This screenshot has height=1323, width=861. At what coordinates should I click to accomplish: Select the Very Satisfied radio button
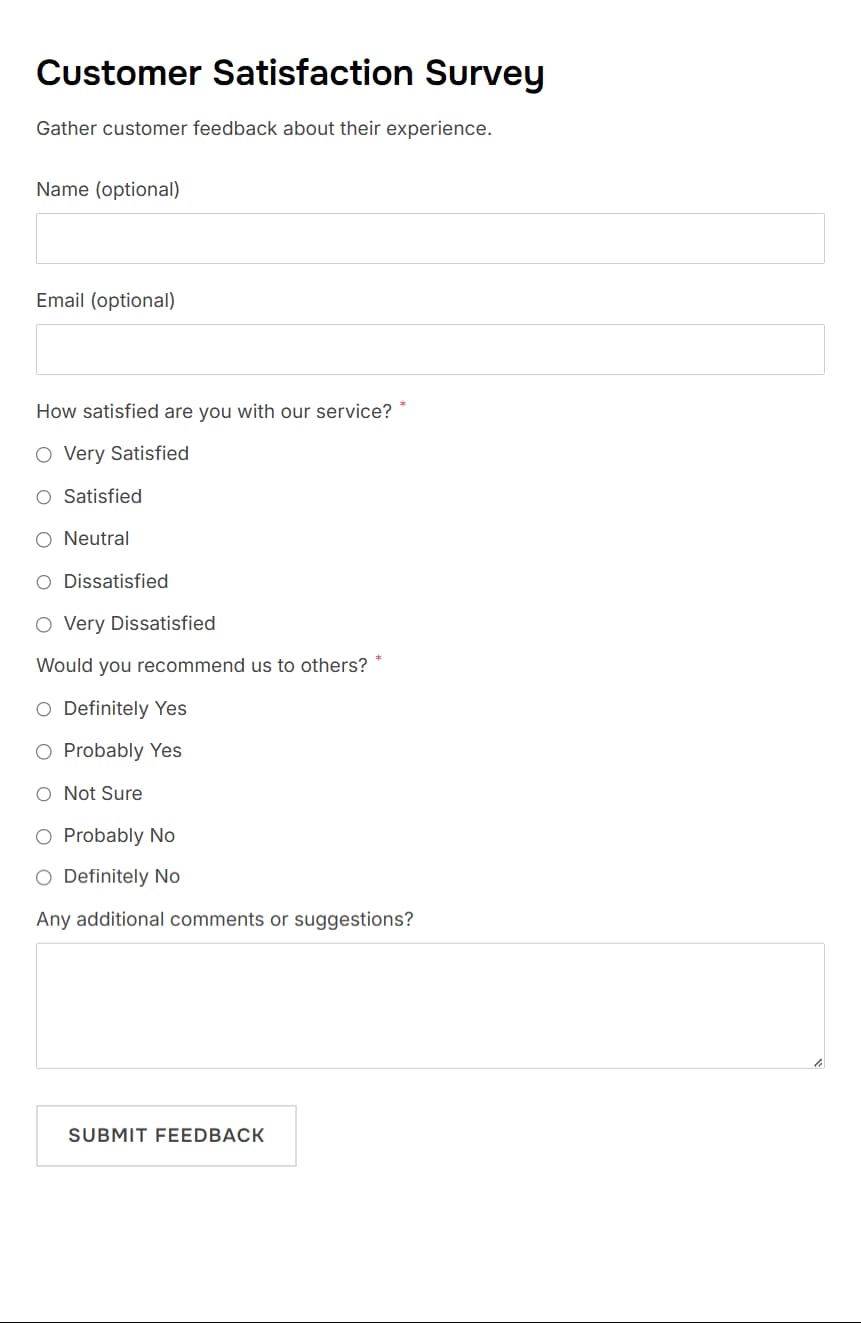tap(44, 454)
